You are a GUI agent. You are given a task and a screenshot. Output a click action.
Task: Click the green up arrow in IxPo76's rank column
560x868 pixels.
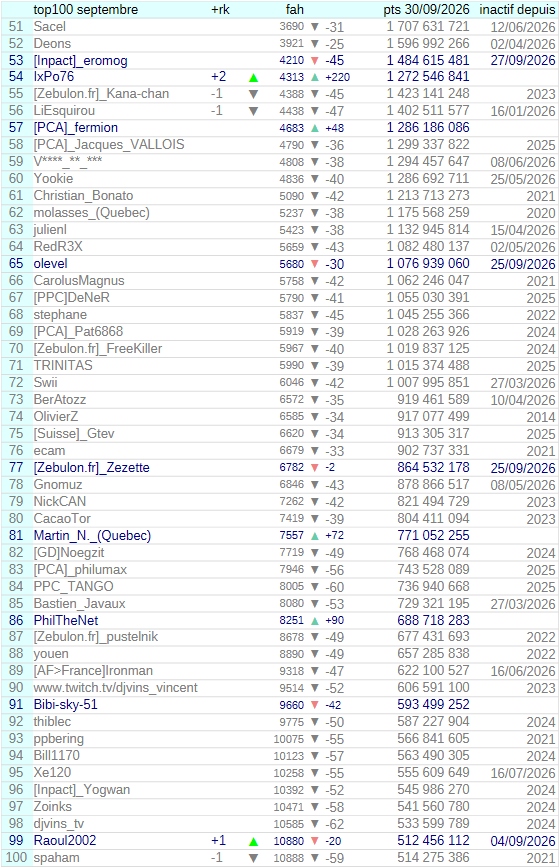click(253, 78)
